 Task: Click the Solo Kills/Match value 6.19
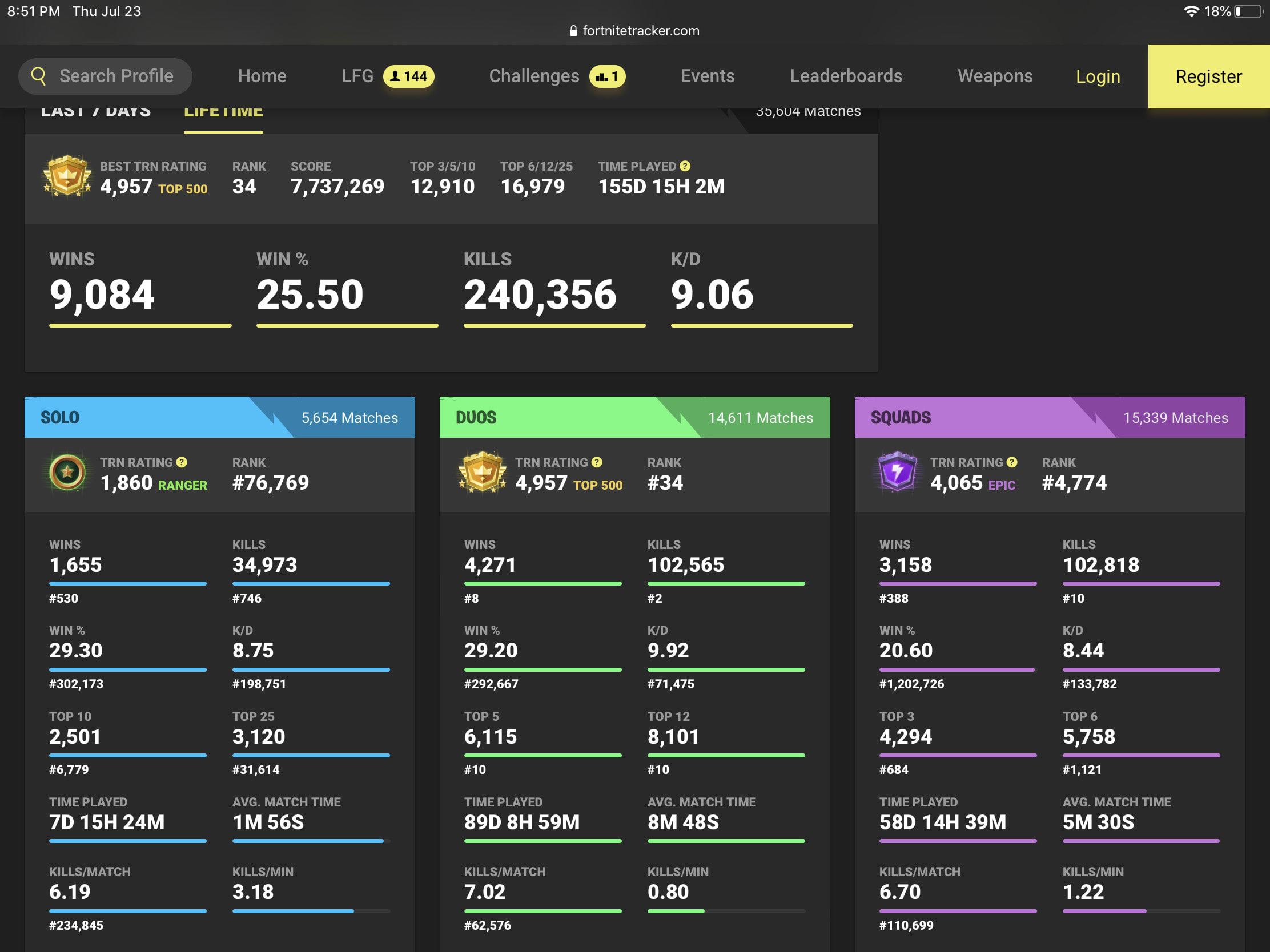[x=70, y=892]
